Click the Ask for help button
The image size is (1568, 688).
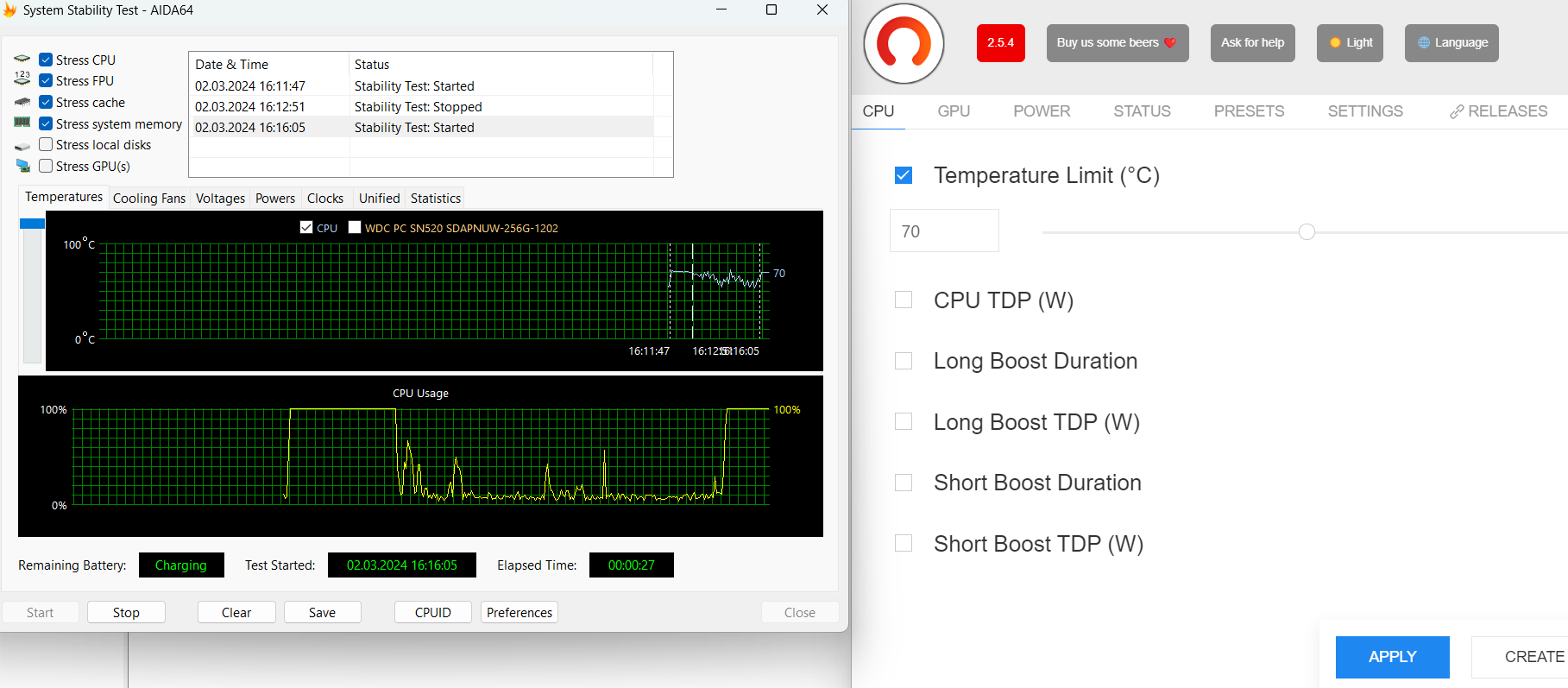[1252, 43]
